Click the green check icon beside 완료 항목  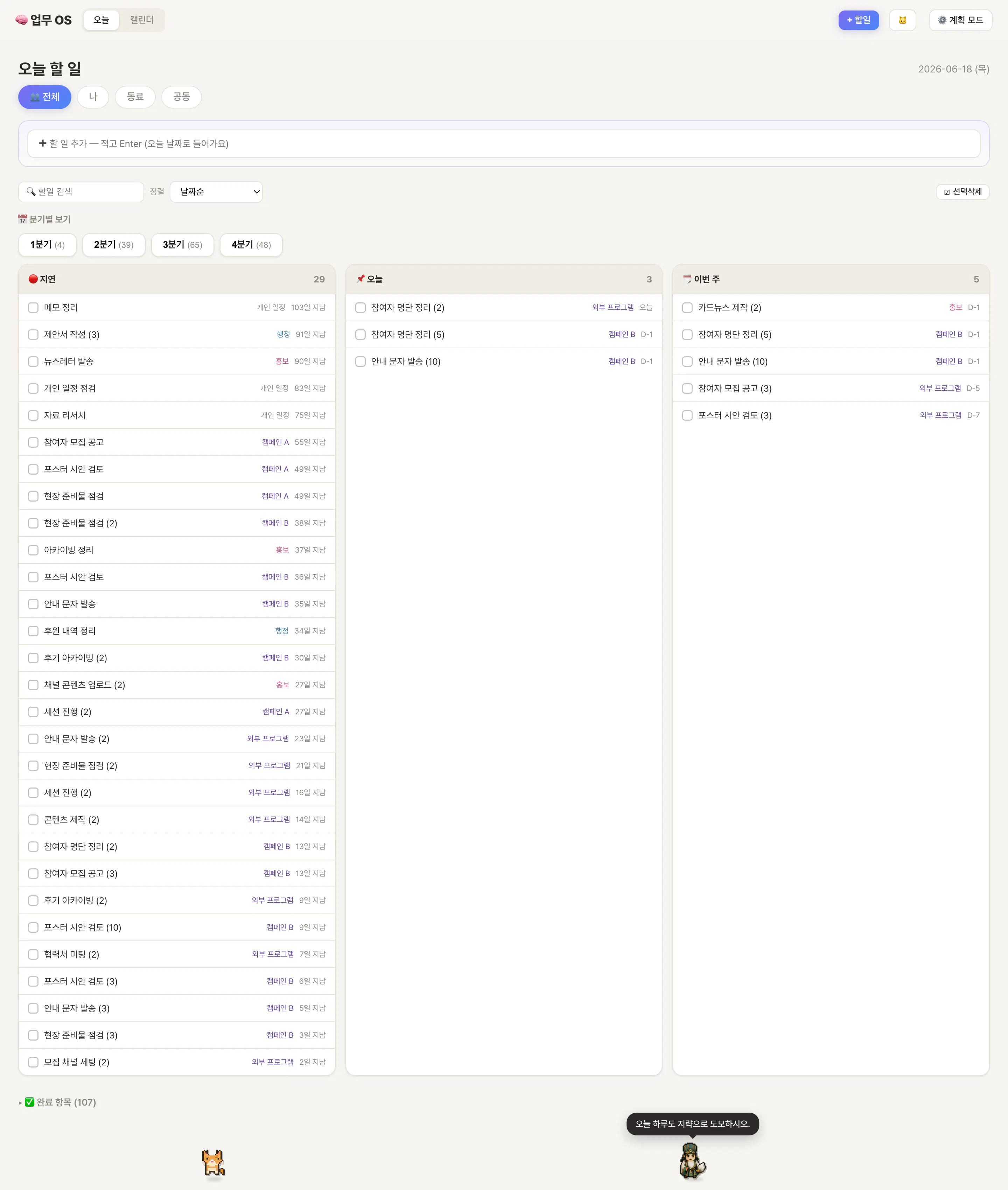[30, 1102]
